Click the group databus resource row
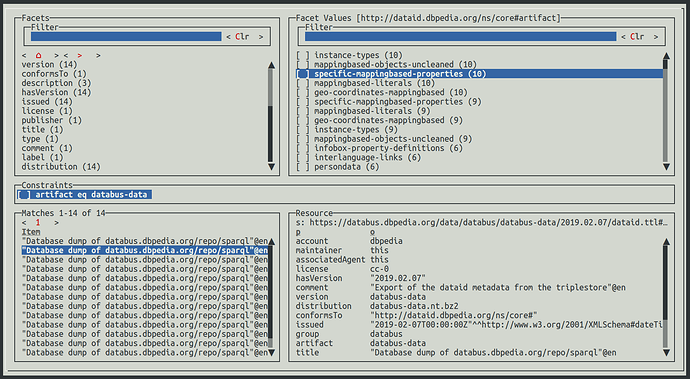This screenshot has height=379, width=690. click(479, 334)
